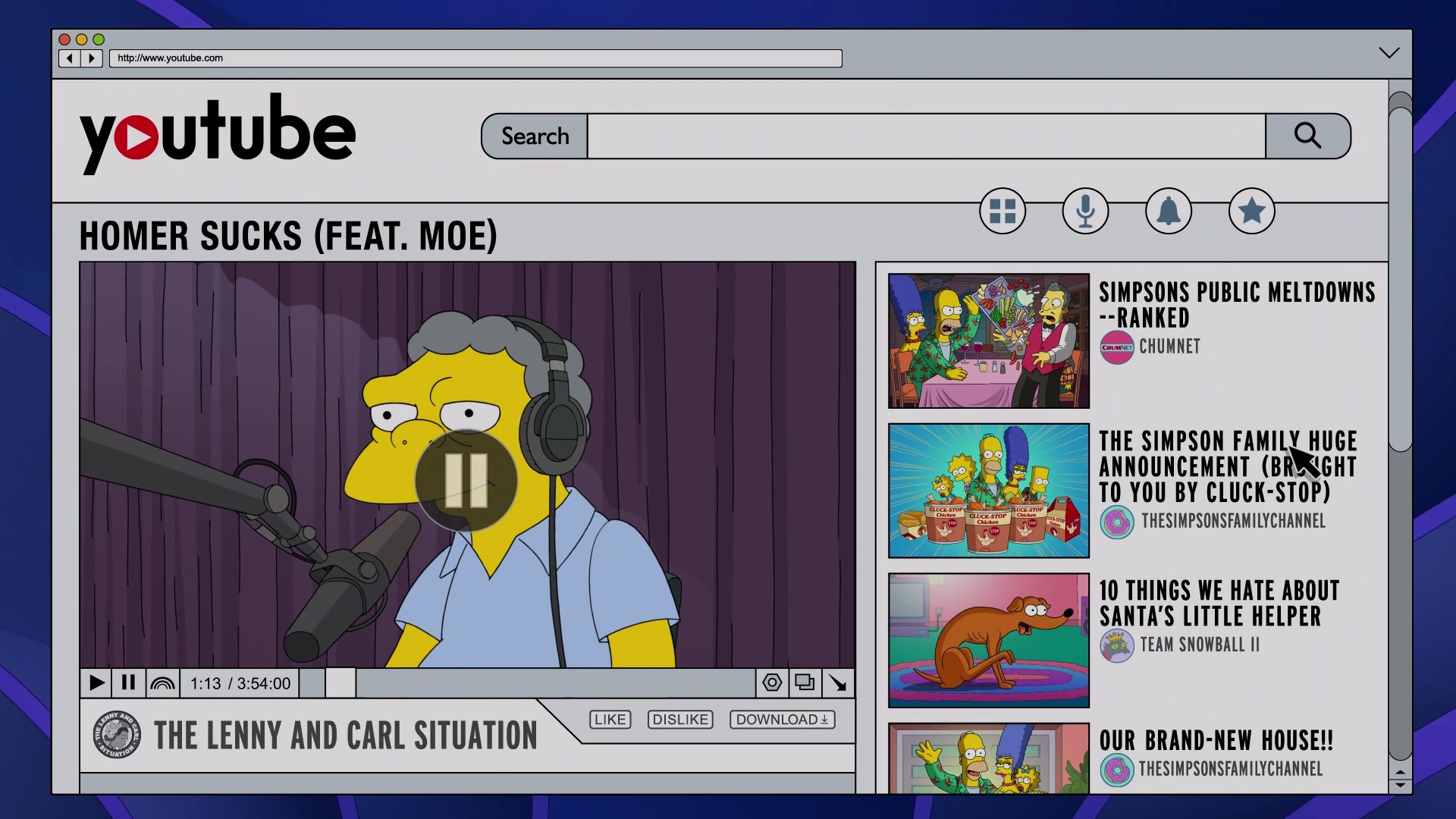The image size is (1456, 819).
Task: Click 10 Things We Hate About title
Action: 1219,604
